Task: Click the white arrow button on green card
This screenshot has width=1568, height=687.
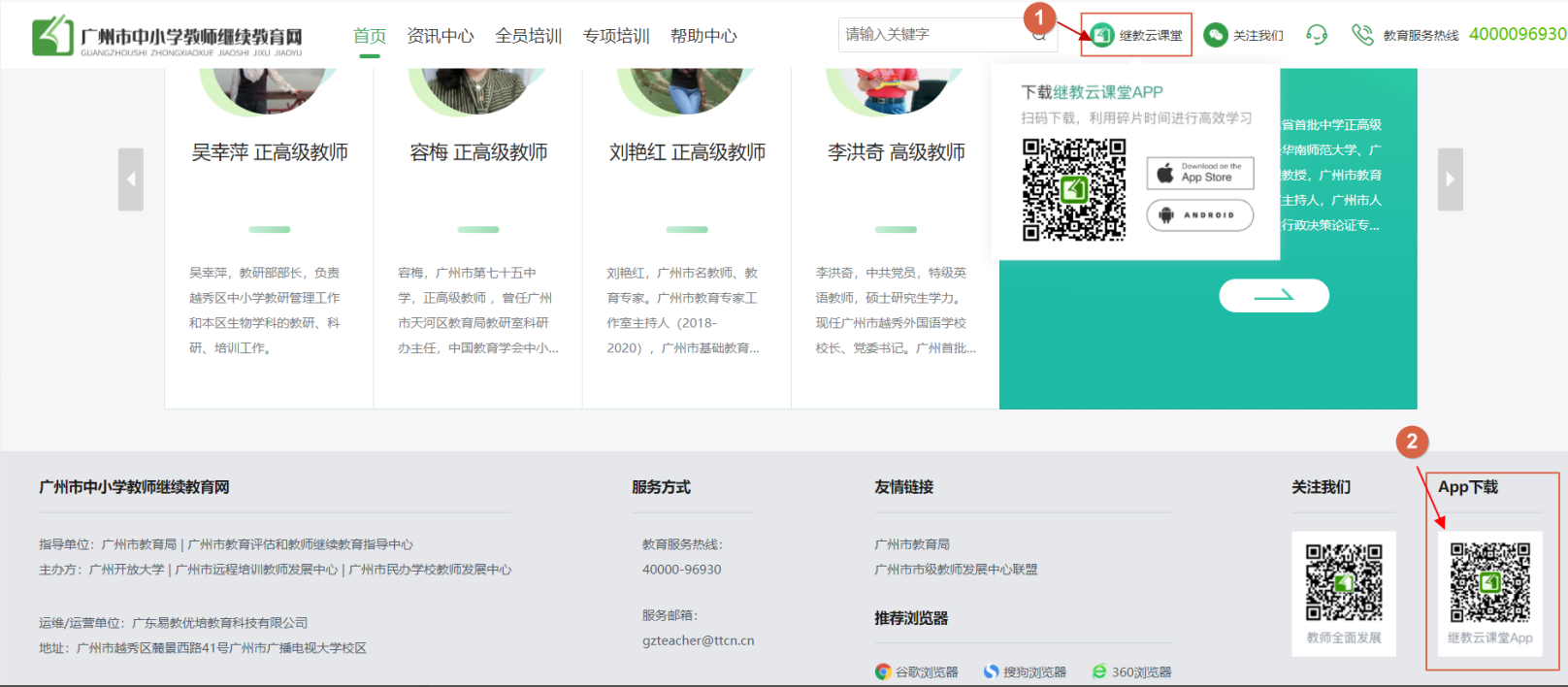Action: 1274,295
